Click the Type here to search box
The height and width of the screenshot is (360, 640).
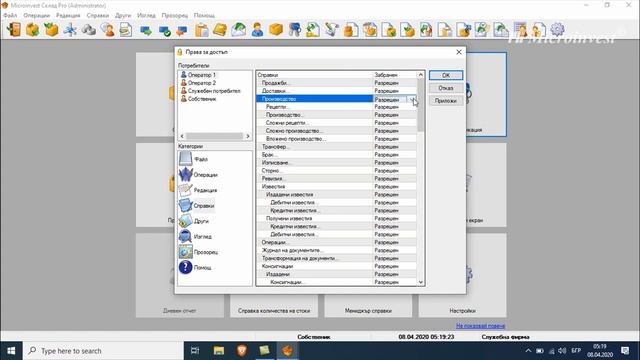point(103,351)
